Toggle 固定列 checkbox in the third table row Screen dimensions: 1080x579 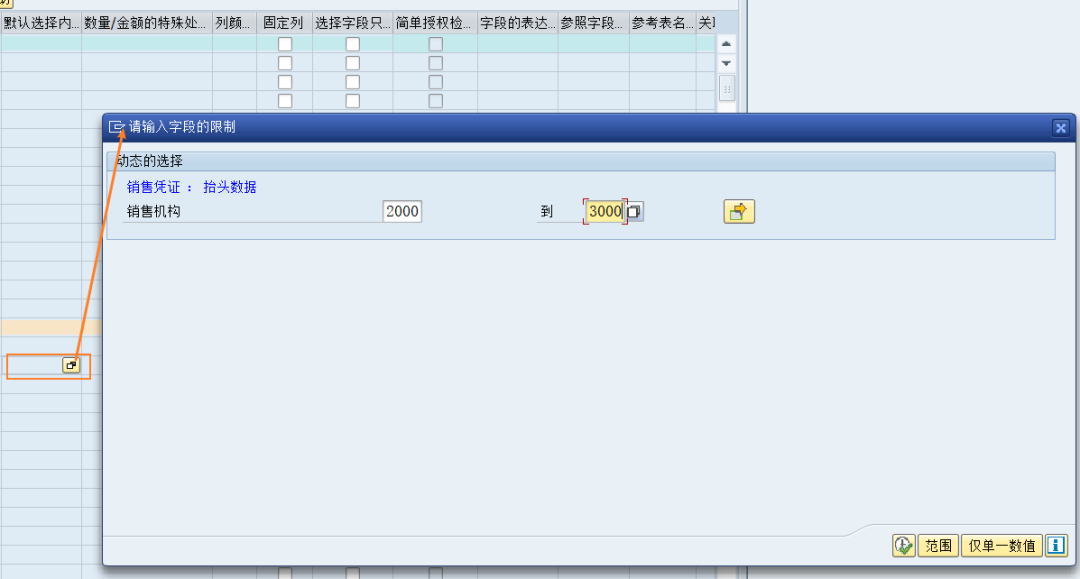click(284, 82)
